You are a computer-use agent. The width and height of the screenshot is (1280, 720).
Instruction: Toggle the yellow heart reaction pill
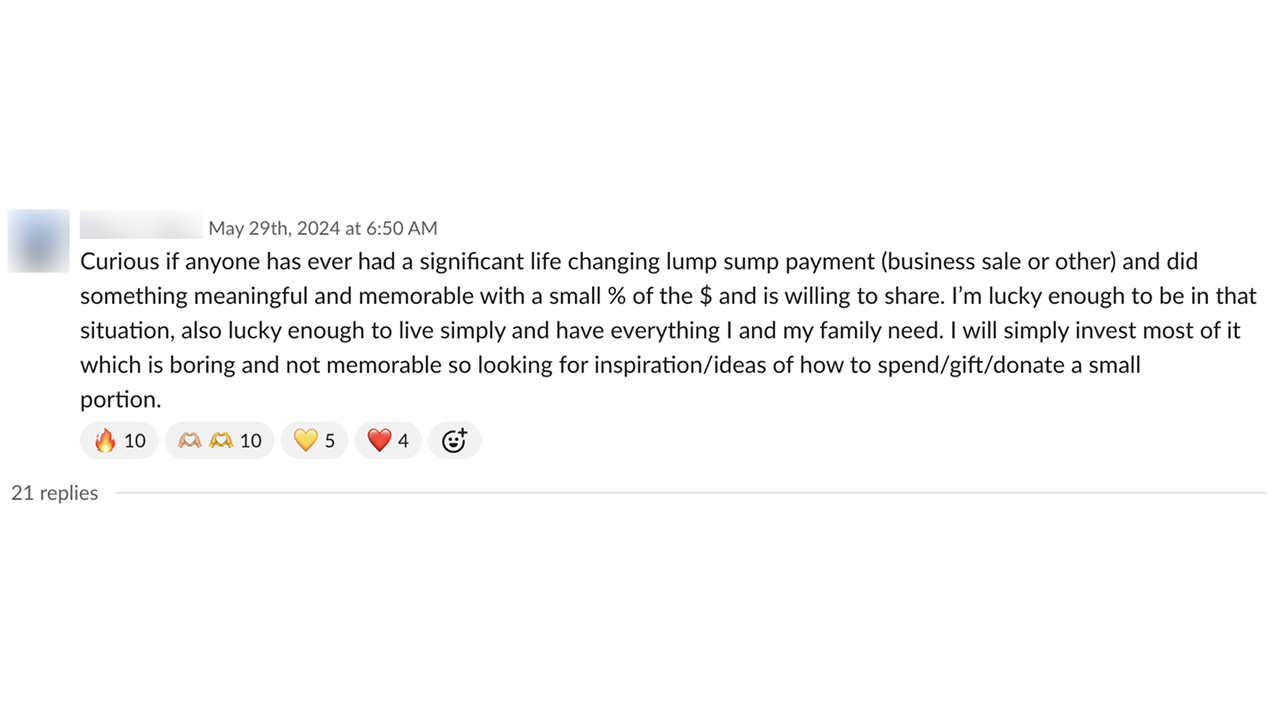point(314,440)
